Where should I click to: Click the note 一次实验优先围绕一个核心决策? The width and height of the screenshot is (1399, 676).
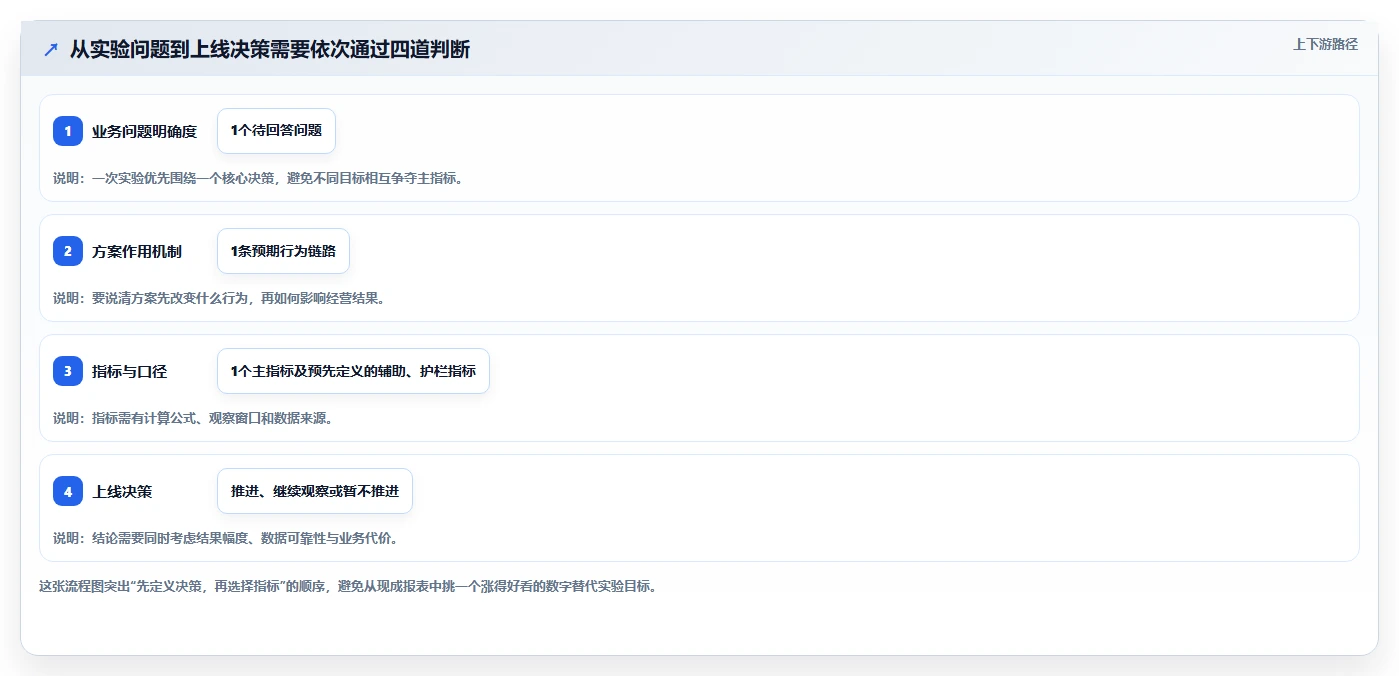click(x=258, y=179)
